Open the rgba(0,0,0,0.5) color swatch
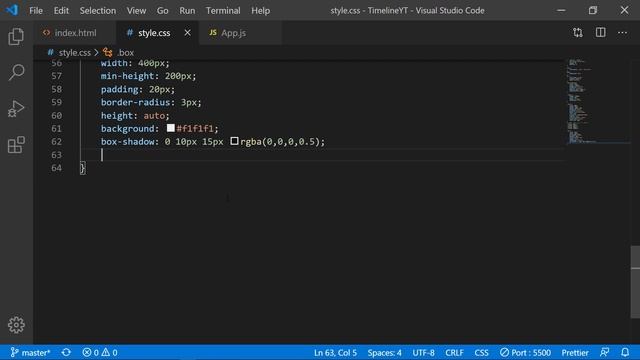Screen dimensions: 640x360 coord(234,141)
